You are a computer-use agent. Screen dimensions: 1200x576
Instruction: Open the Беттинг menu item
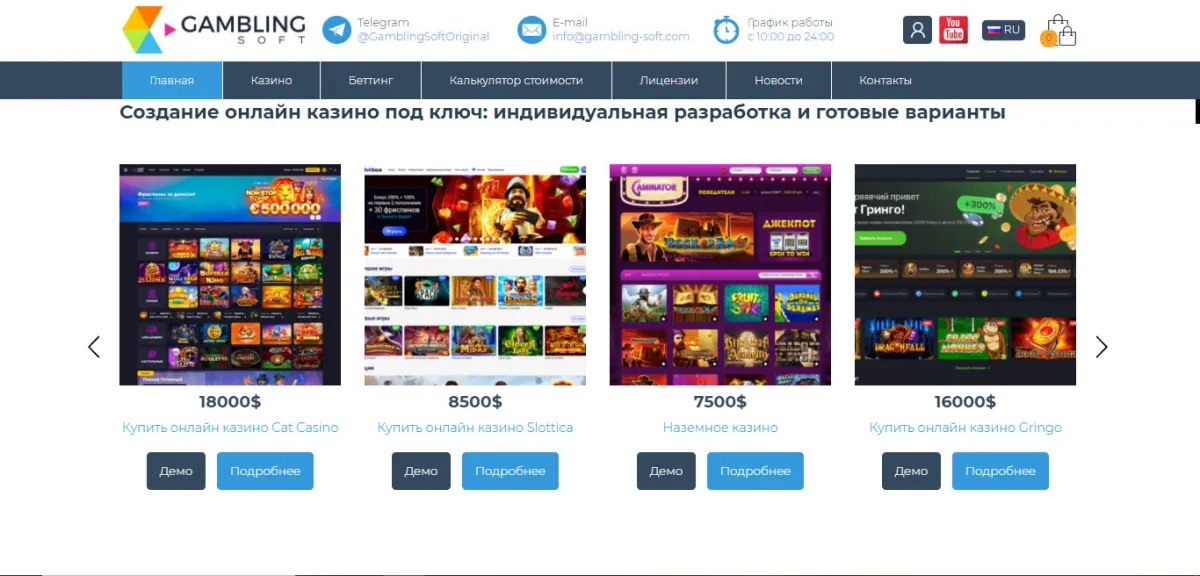371,81
